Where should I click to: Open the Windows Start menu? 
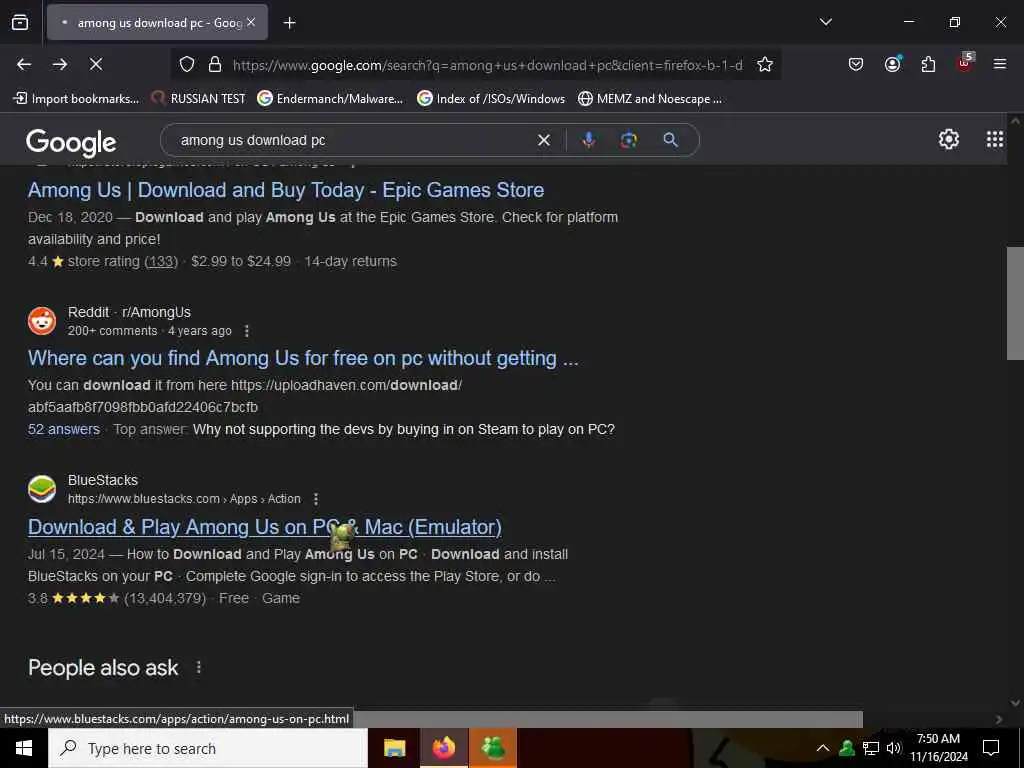[24, 748]
